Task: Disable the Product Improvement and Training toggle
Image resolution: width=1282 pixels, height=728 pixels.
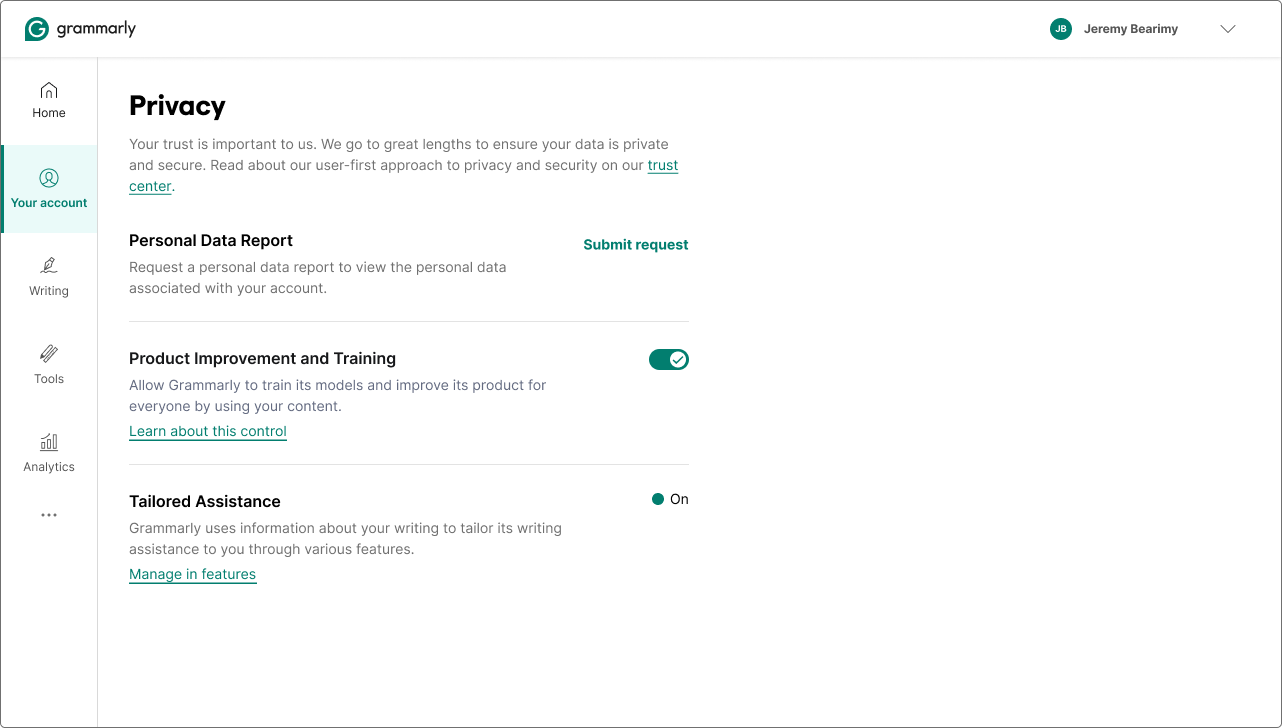Action: coord(669,359)
